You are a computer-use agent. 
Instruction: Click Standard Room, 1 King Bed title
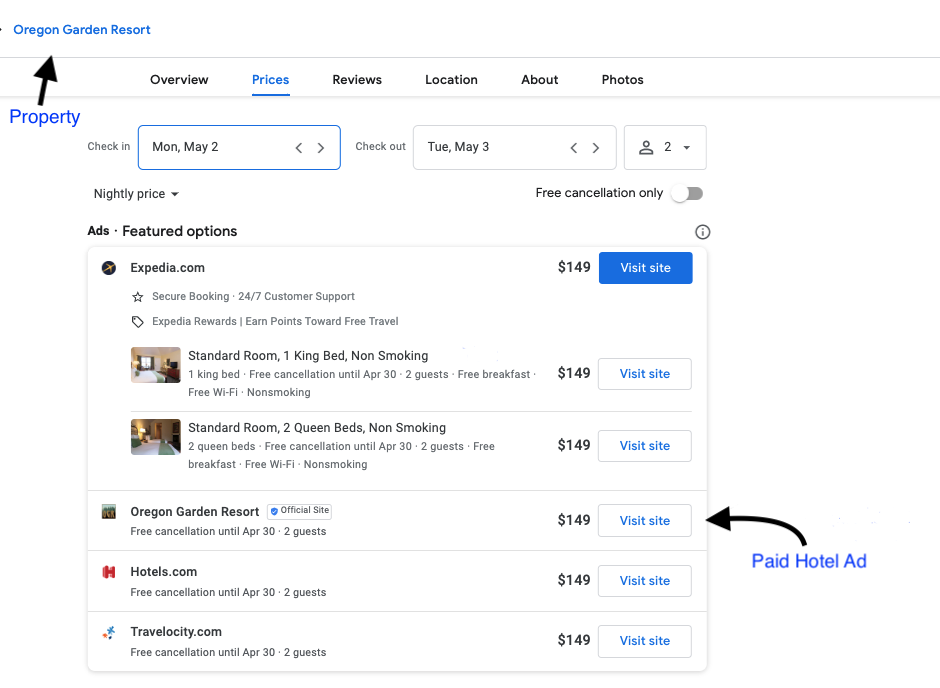(x=308, y=356)
